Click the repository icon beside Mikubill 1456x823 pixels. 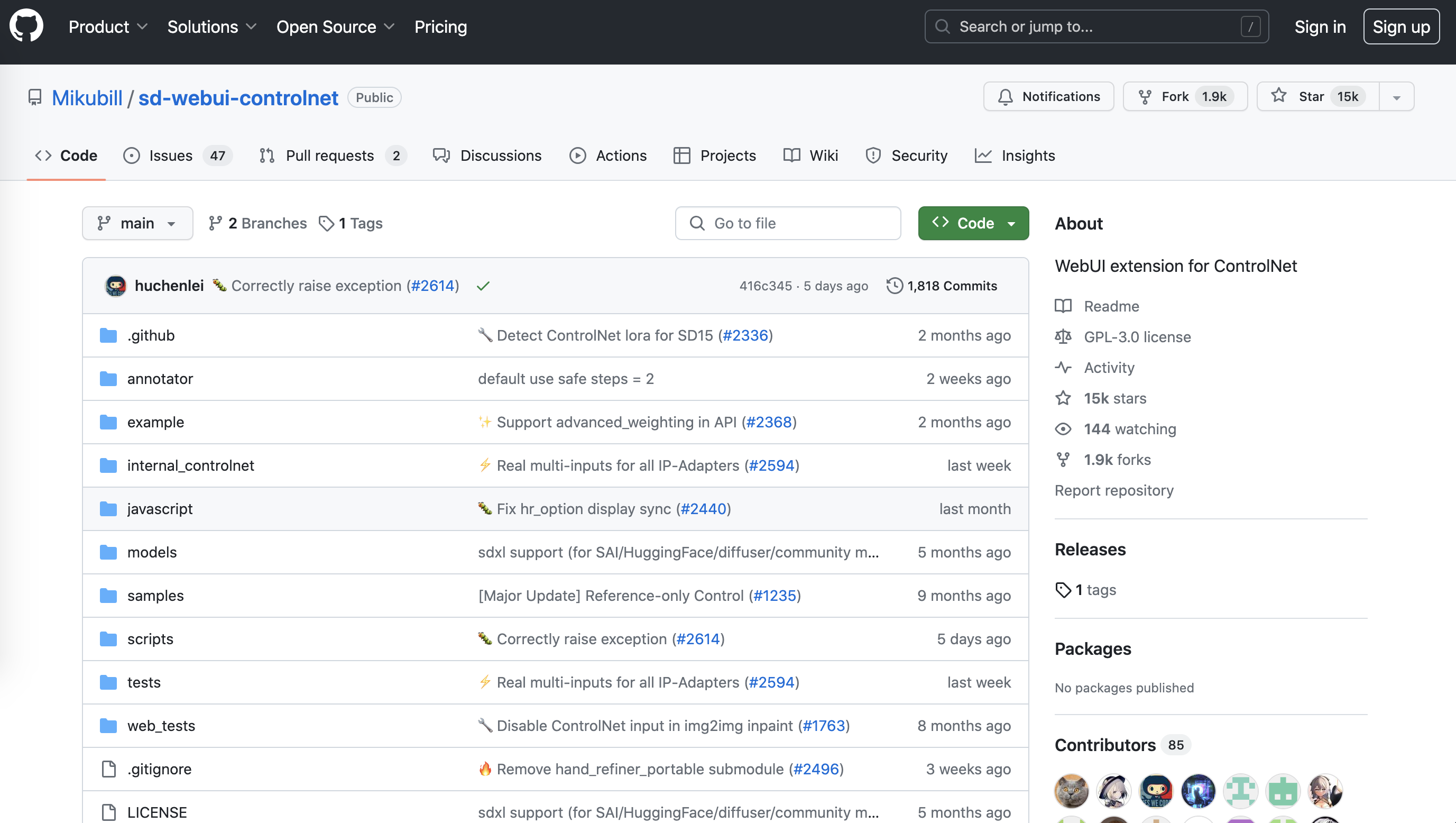coord(35,97)
